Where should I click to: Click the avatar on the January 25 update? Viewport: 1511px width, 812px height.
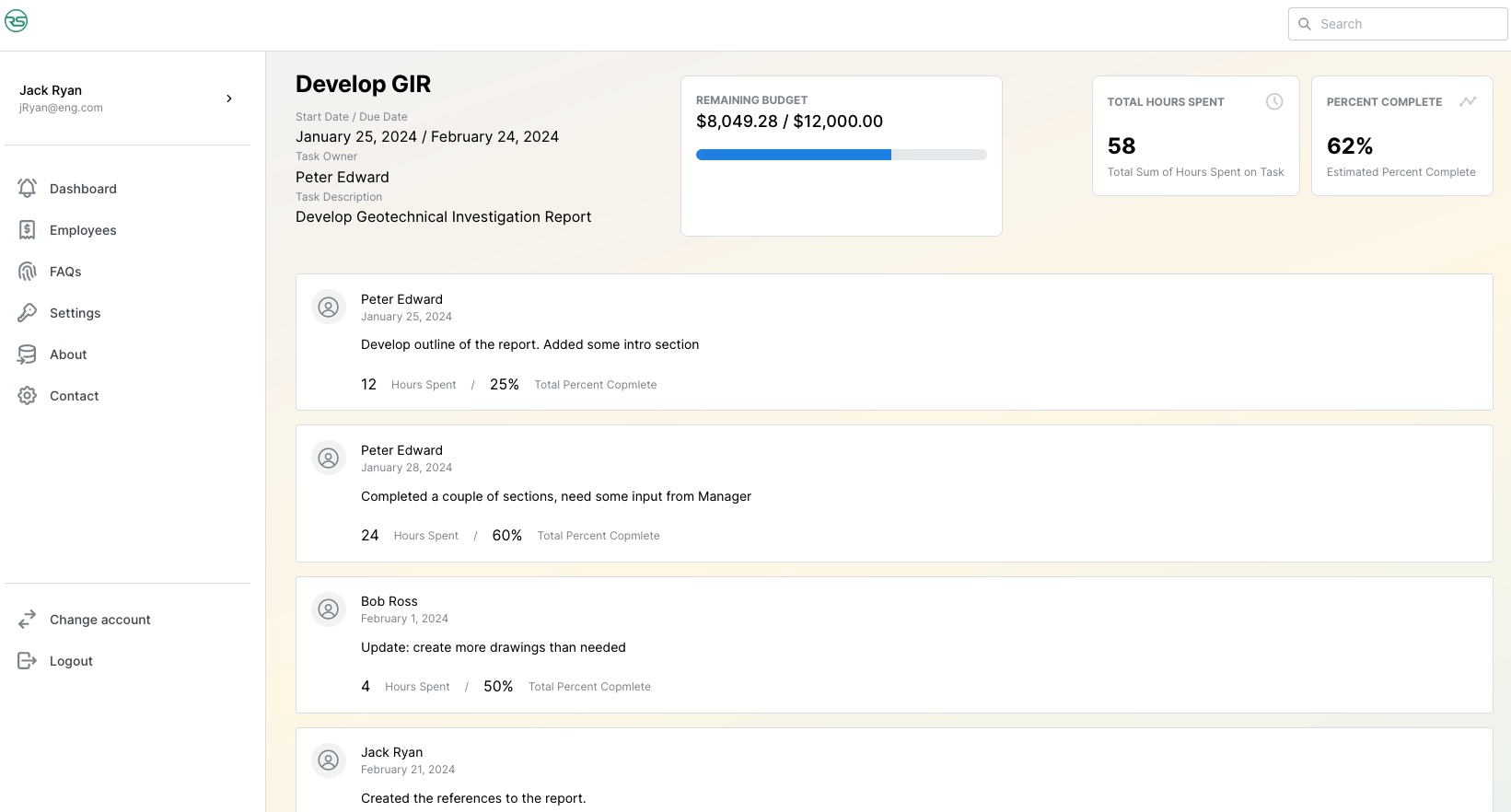pyautogui.click(x=329, y=307)
